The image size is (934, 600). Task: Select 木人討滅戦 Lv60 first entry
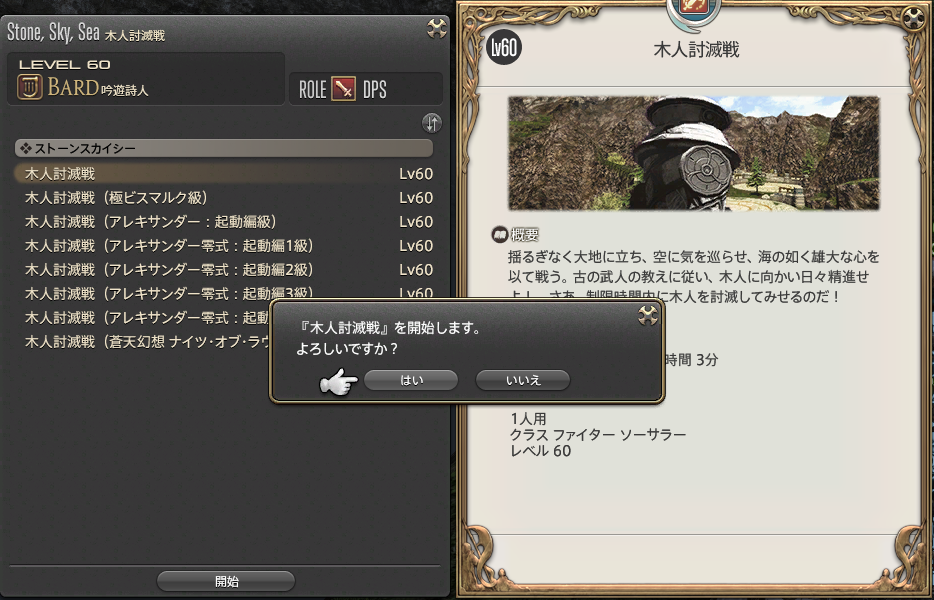(x=224, y=173)
